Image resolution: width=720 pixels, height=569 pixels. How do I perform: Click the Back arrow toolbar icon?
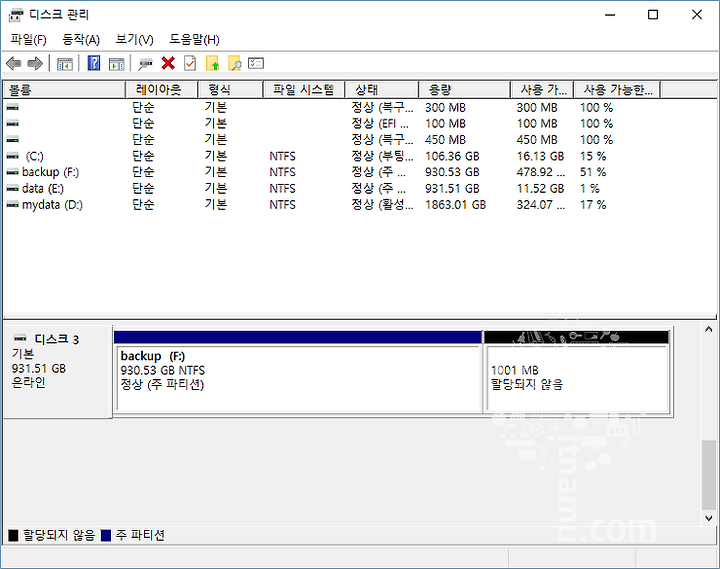pyautogui.click(x=14, y=63)
